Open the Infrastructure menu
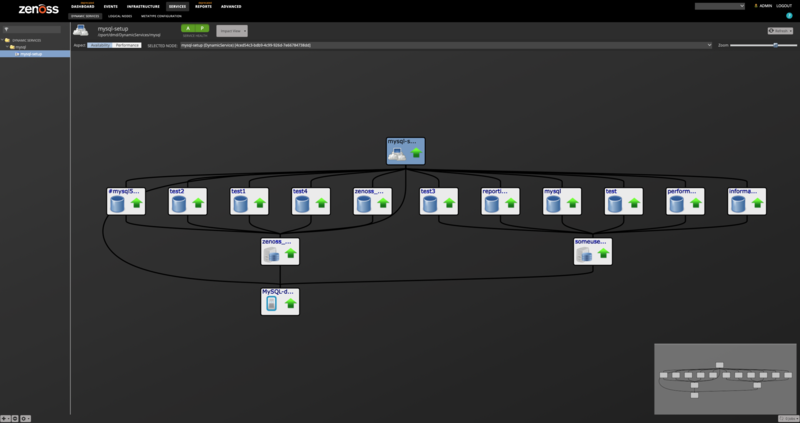This screenshot has height=423, width=800. point(143,7)
